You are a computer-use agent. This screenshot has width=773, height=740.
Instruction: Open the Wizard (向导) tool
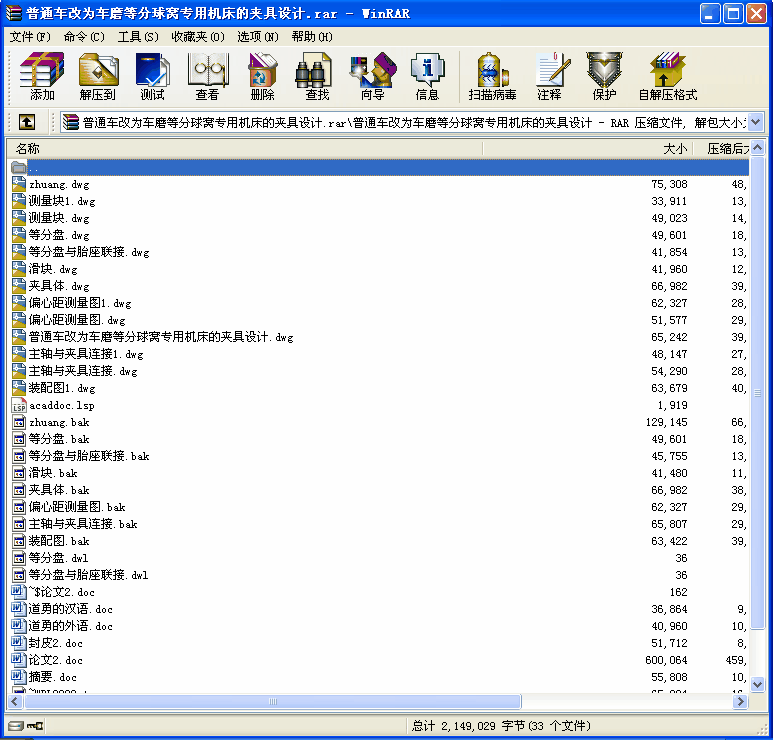click(x=372, y=77)
